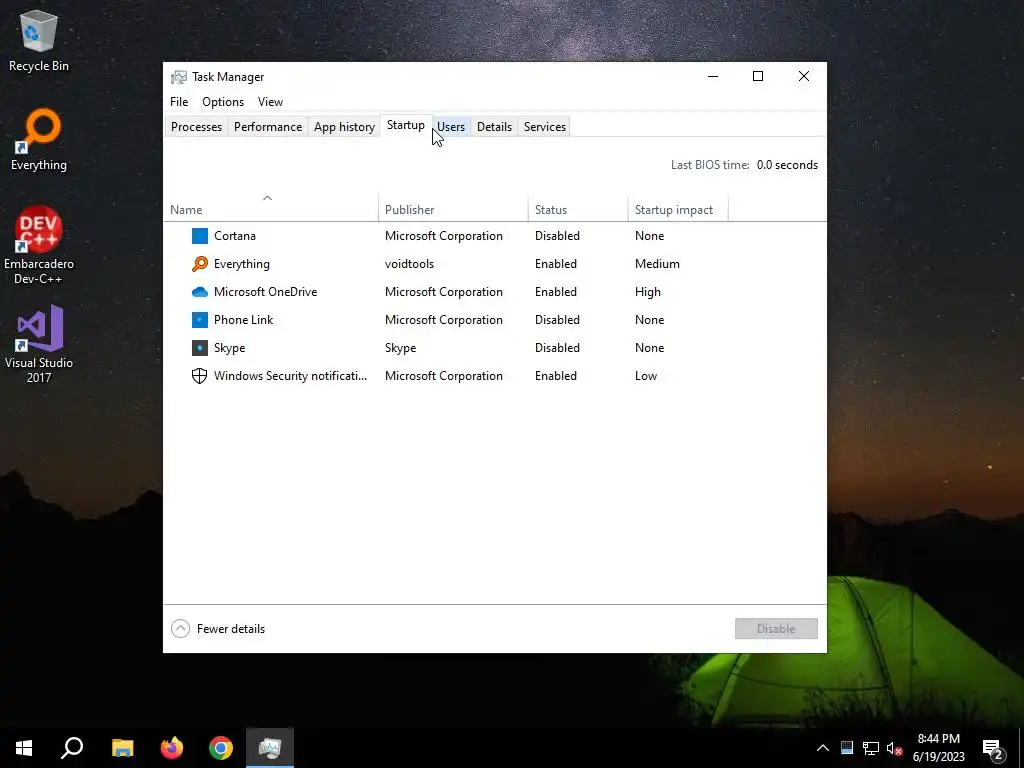Click the Skype publisher cell

pos(400,348)
